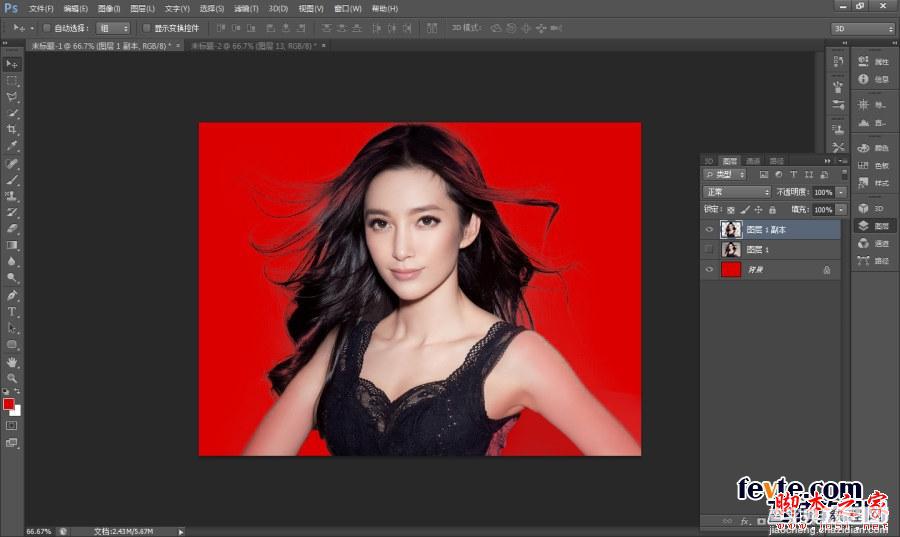Select the Clone Stamp tool
900x537 pixels.
point(11,196)
